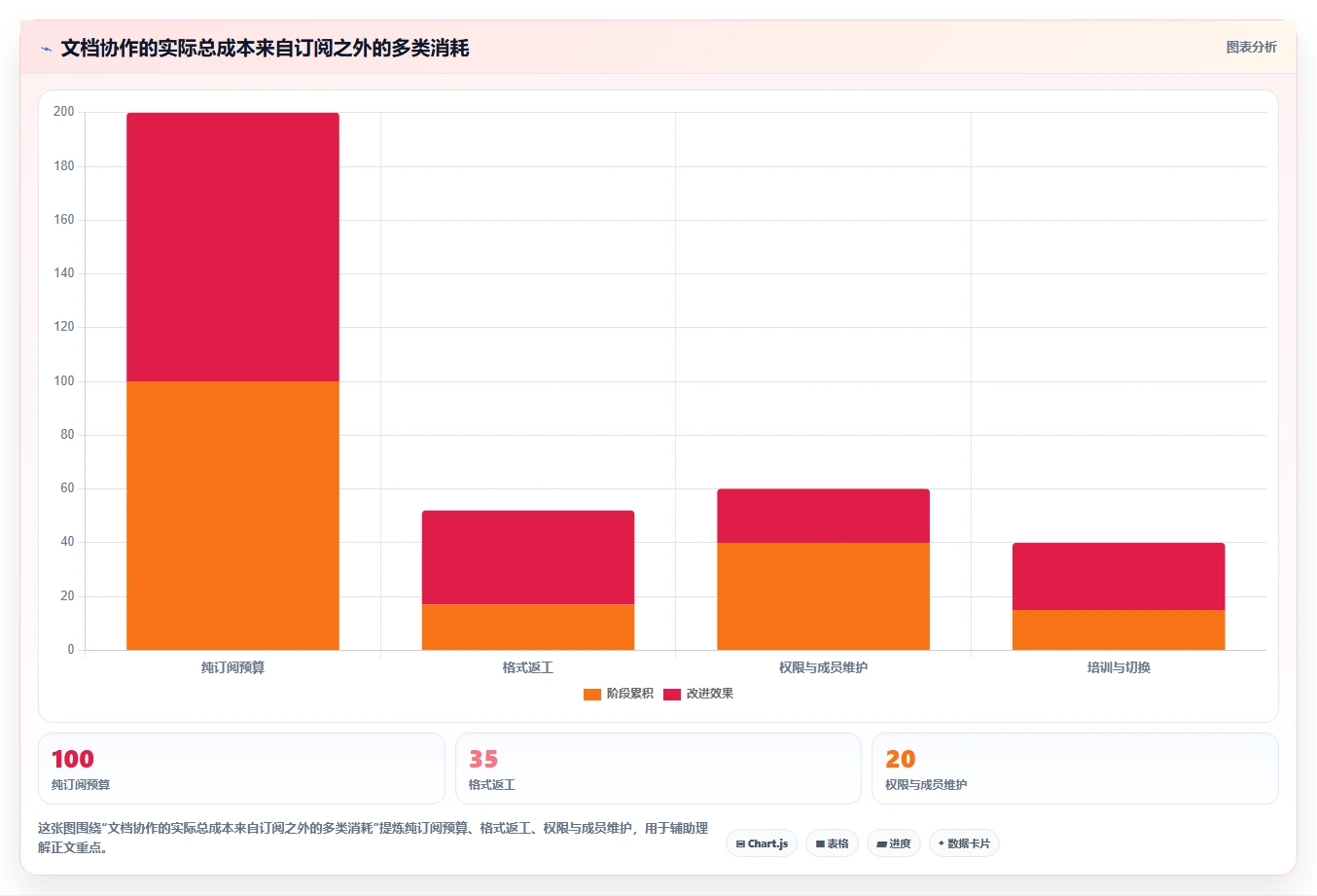Open the 100 纯订阅预算 stat card
Screen dimensions: 1317x896
pos(241,769)
